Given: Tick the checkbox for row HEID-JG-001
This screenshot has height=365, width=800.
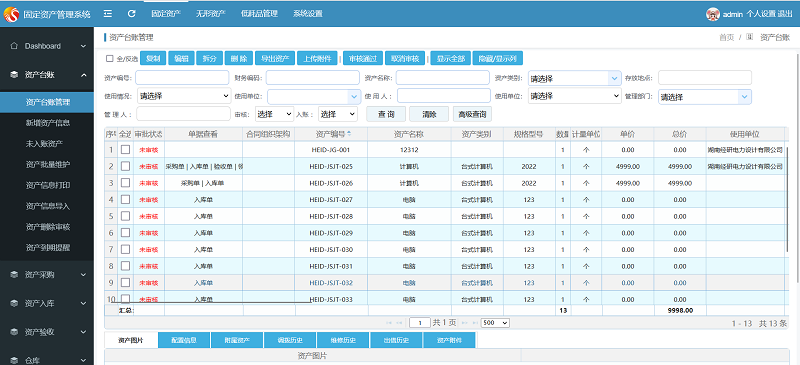Looking at the screenshot, I should [x=126, y=150].
